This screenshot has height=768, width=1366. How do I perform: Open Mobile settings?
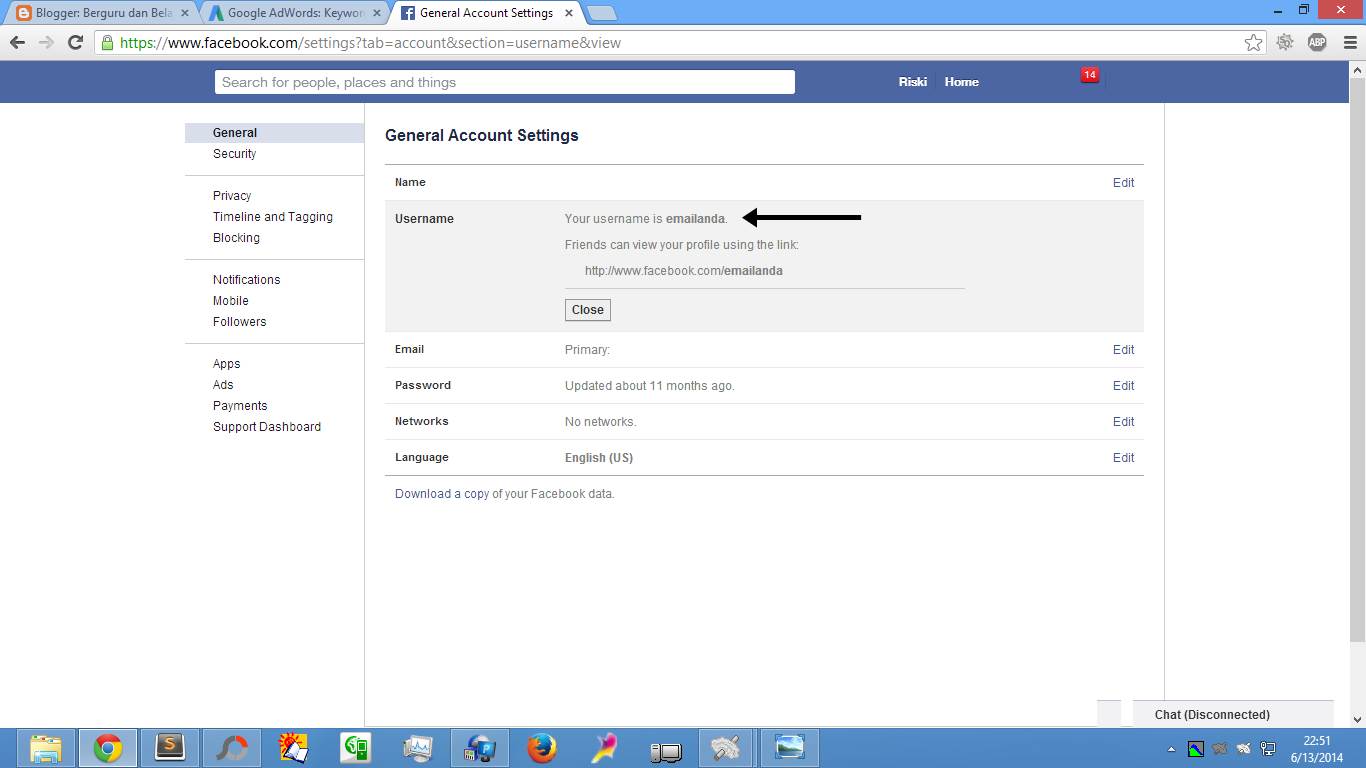tap(230, 301)
